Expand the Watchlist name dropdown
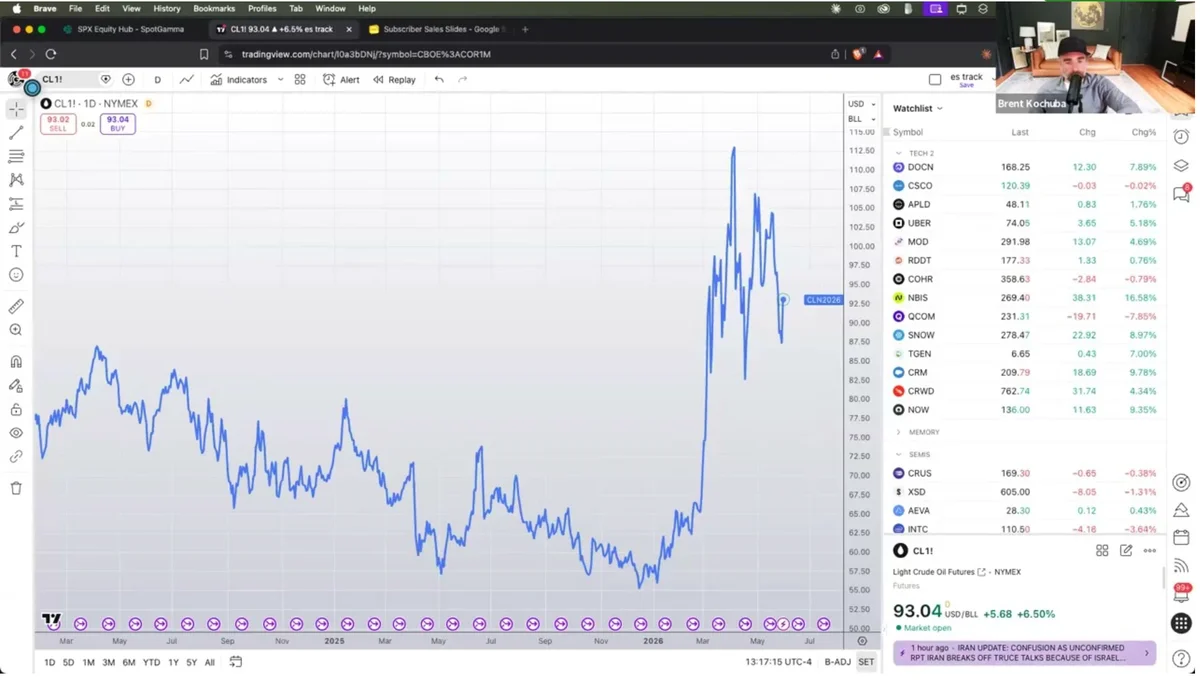Screen dimensions: 1200x680 coord(918,108)
